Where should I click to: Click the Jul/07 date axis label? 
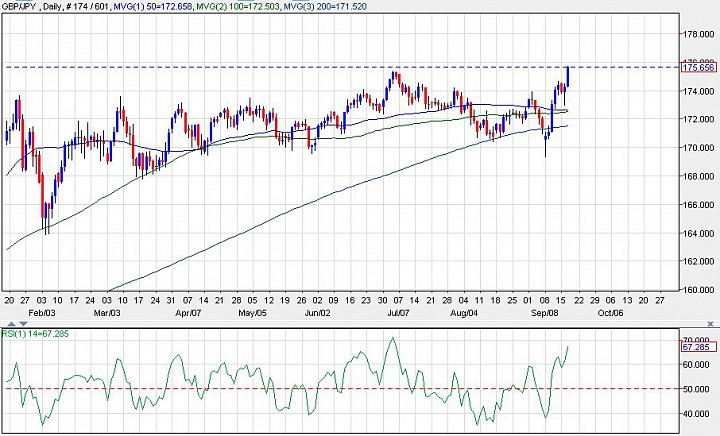pos(398,313)
